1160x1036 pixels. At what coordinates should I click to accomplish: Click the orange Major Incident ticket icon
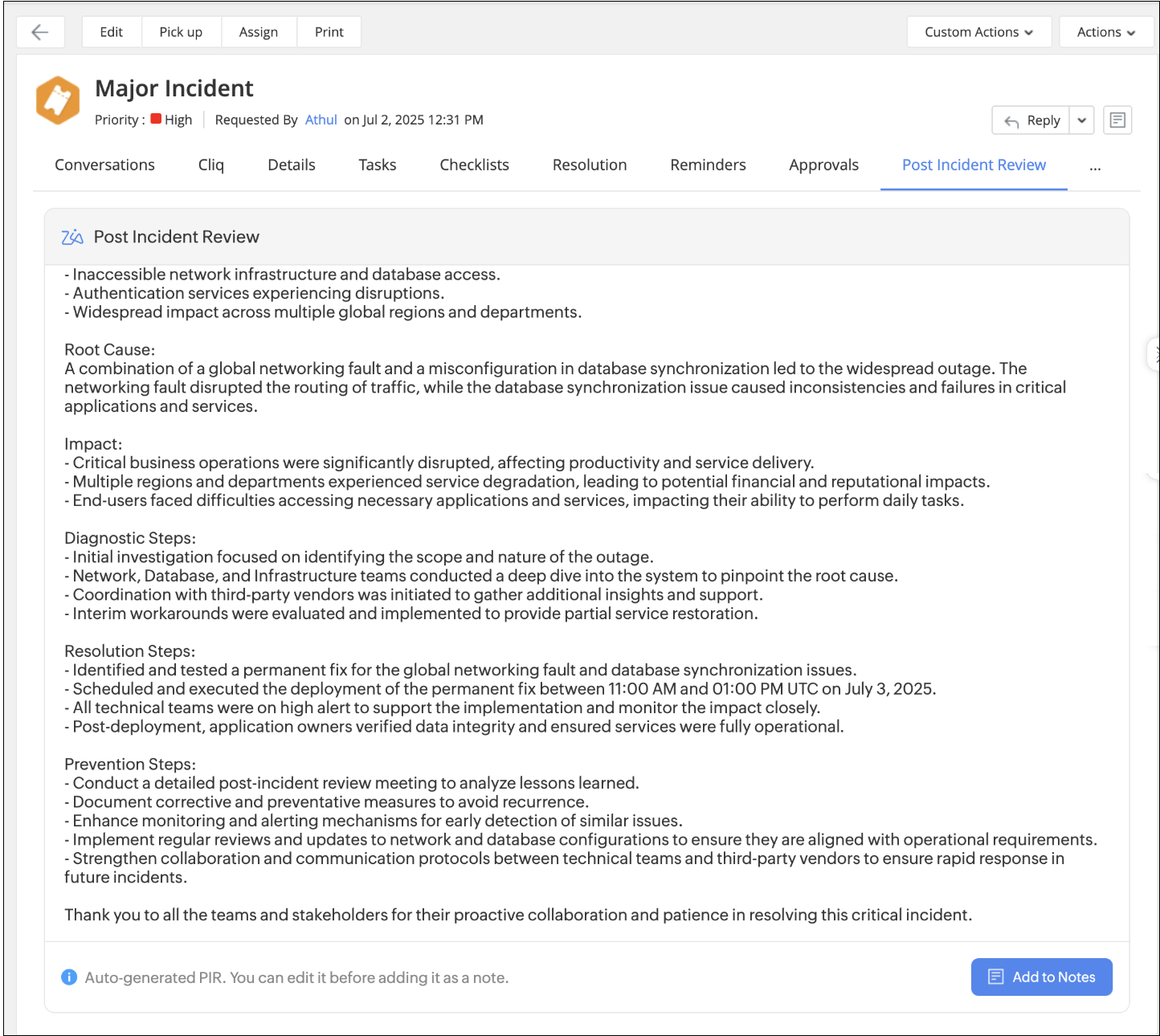pos(58,100)
